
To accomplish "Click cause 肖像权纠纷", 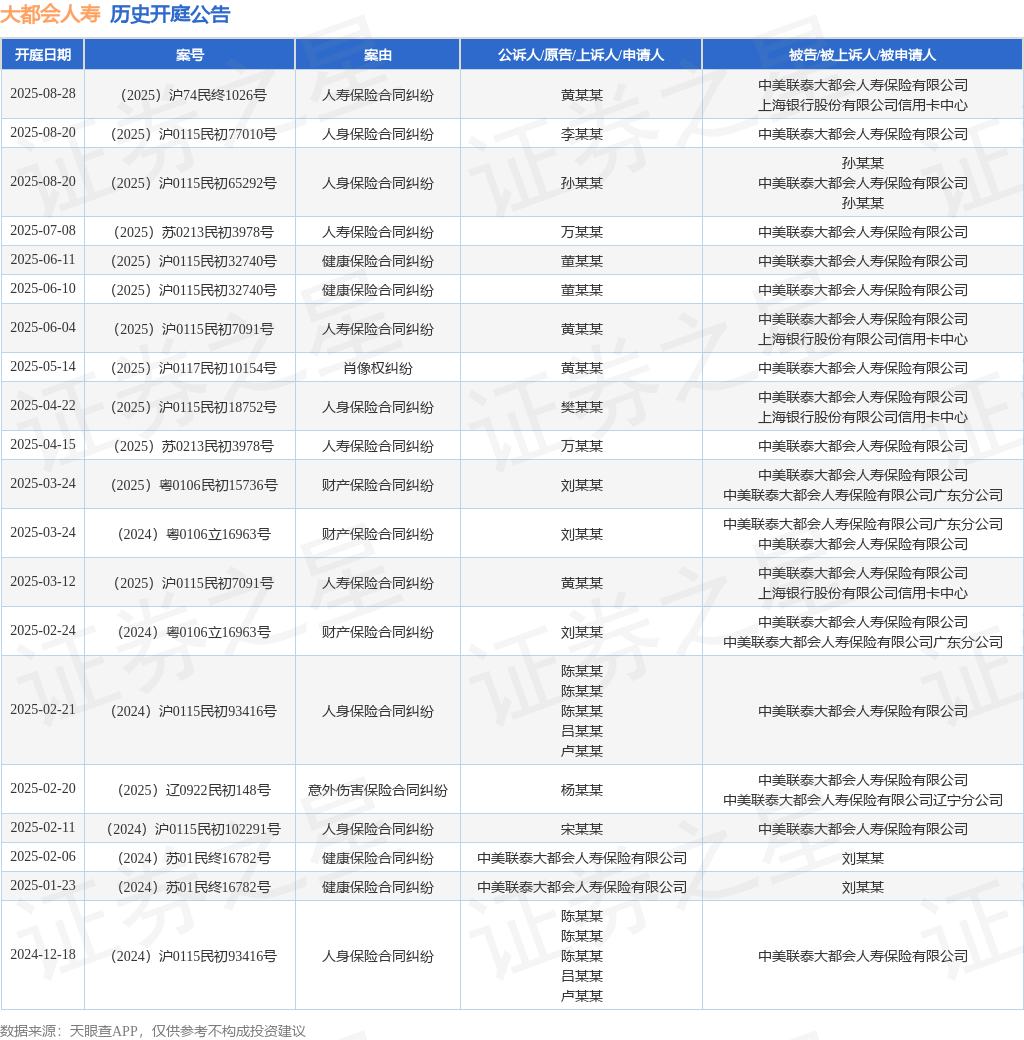I will coord(377,368).
